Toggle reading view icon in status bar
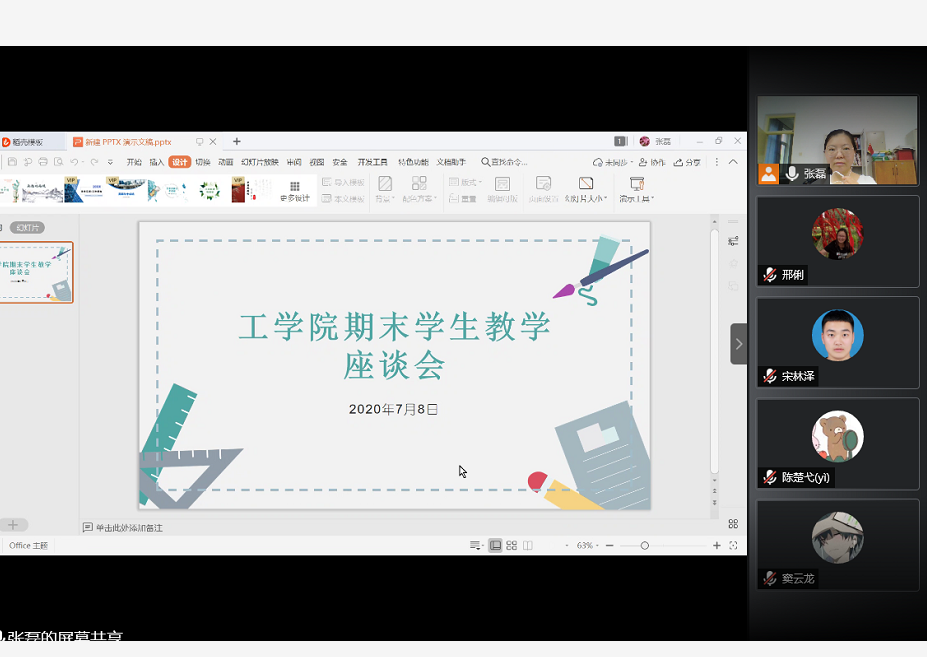 528,545
